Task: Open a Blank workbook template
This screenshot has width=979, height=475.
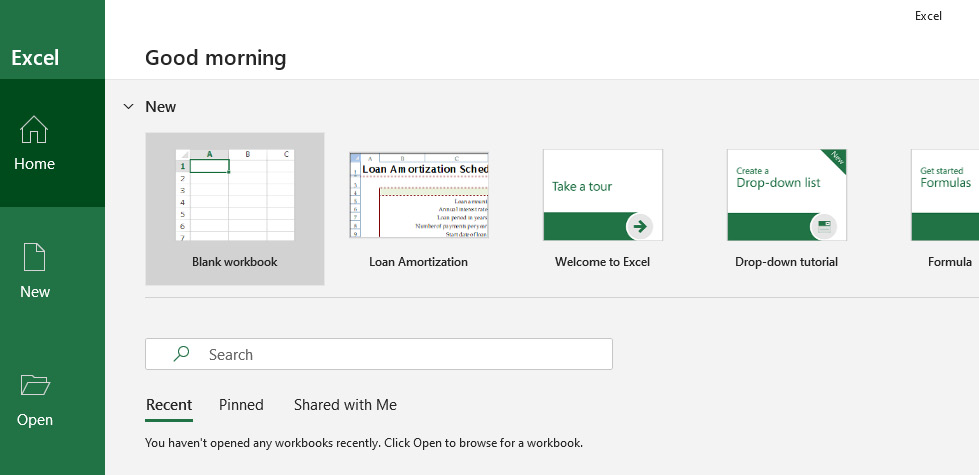Action: [x=235, y=208]
